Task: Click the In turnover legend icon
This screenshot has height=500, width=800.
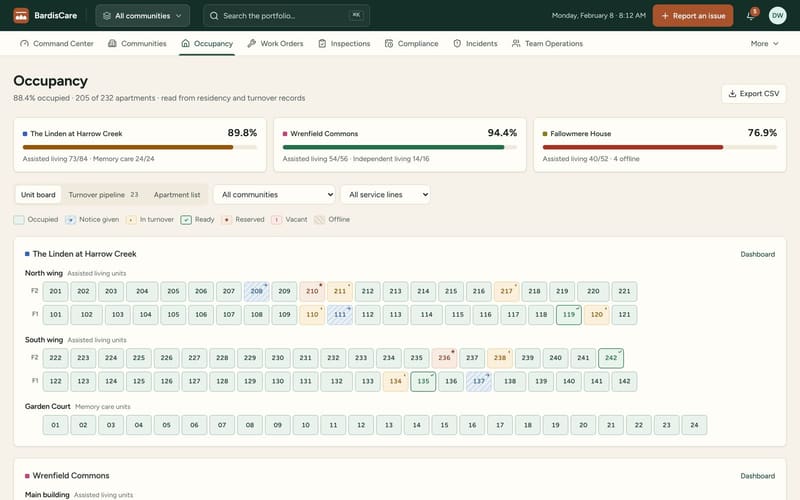Action: 131,219
